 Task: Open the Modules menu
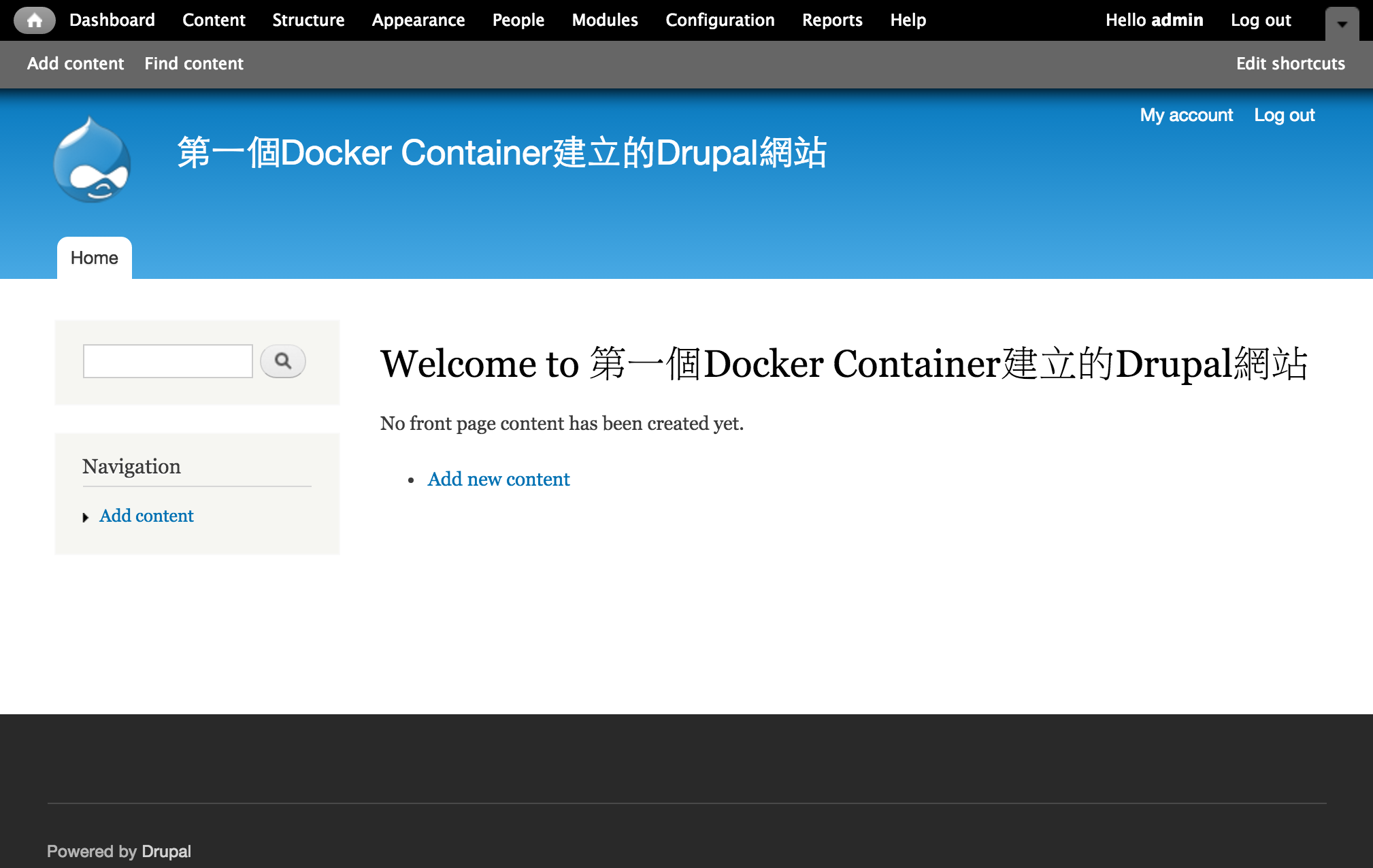click(x=605, y=20)
